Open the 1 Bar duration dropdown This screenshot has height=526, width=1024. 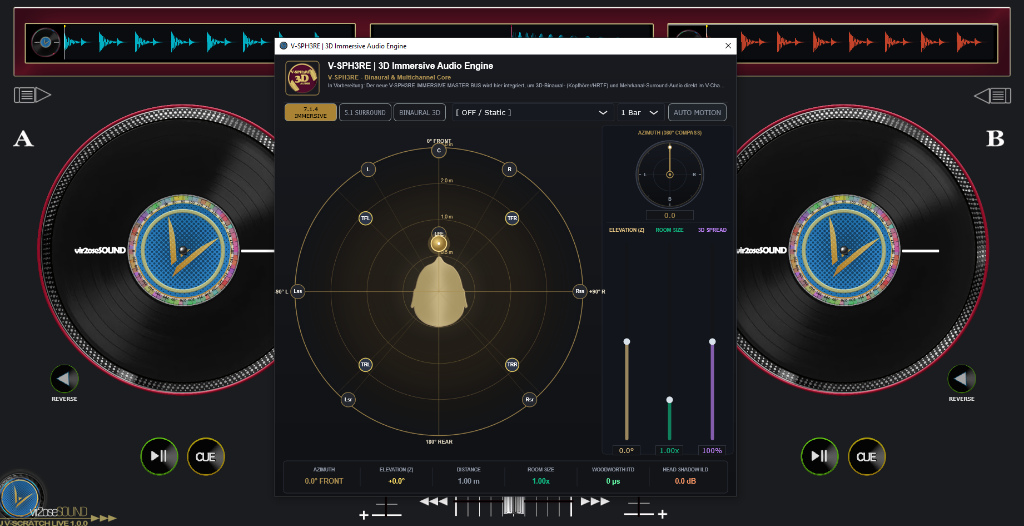[x=641, y=112]
